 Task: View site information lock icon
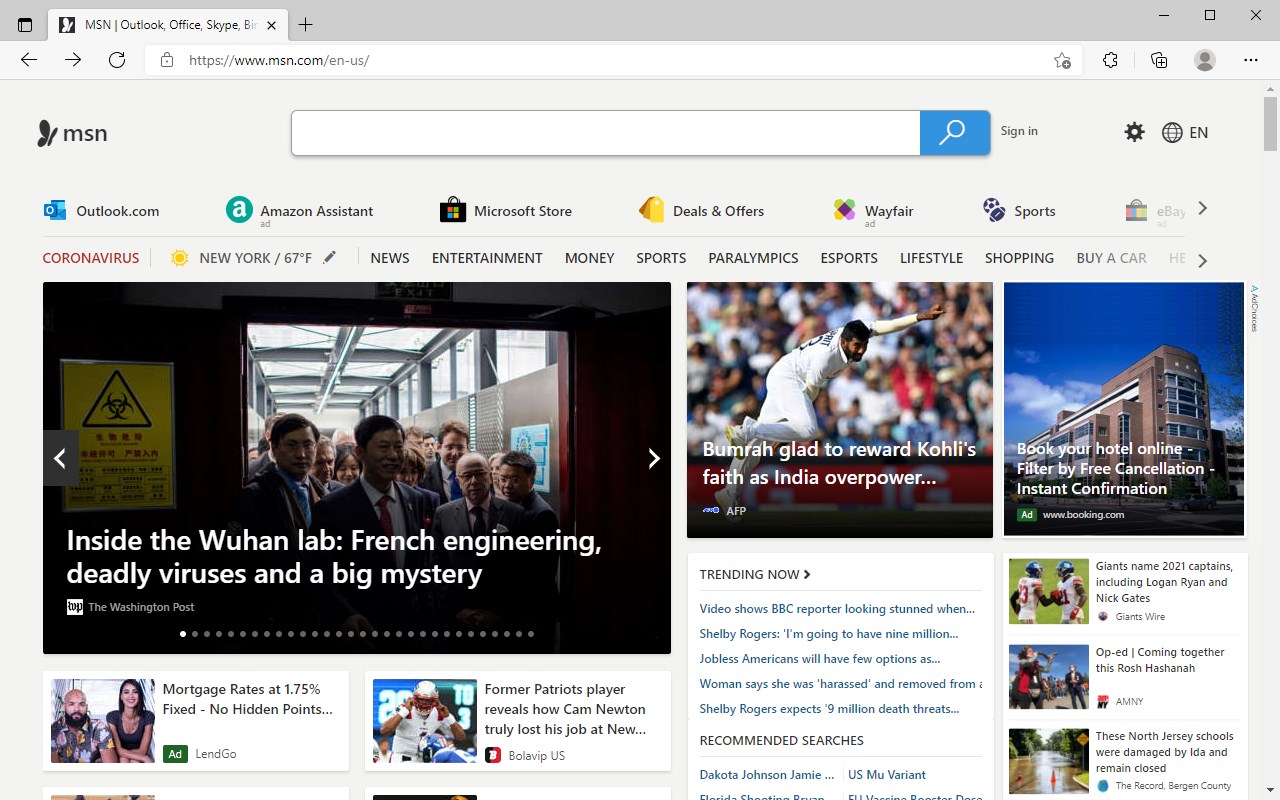click(168, 60)
